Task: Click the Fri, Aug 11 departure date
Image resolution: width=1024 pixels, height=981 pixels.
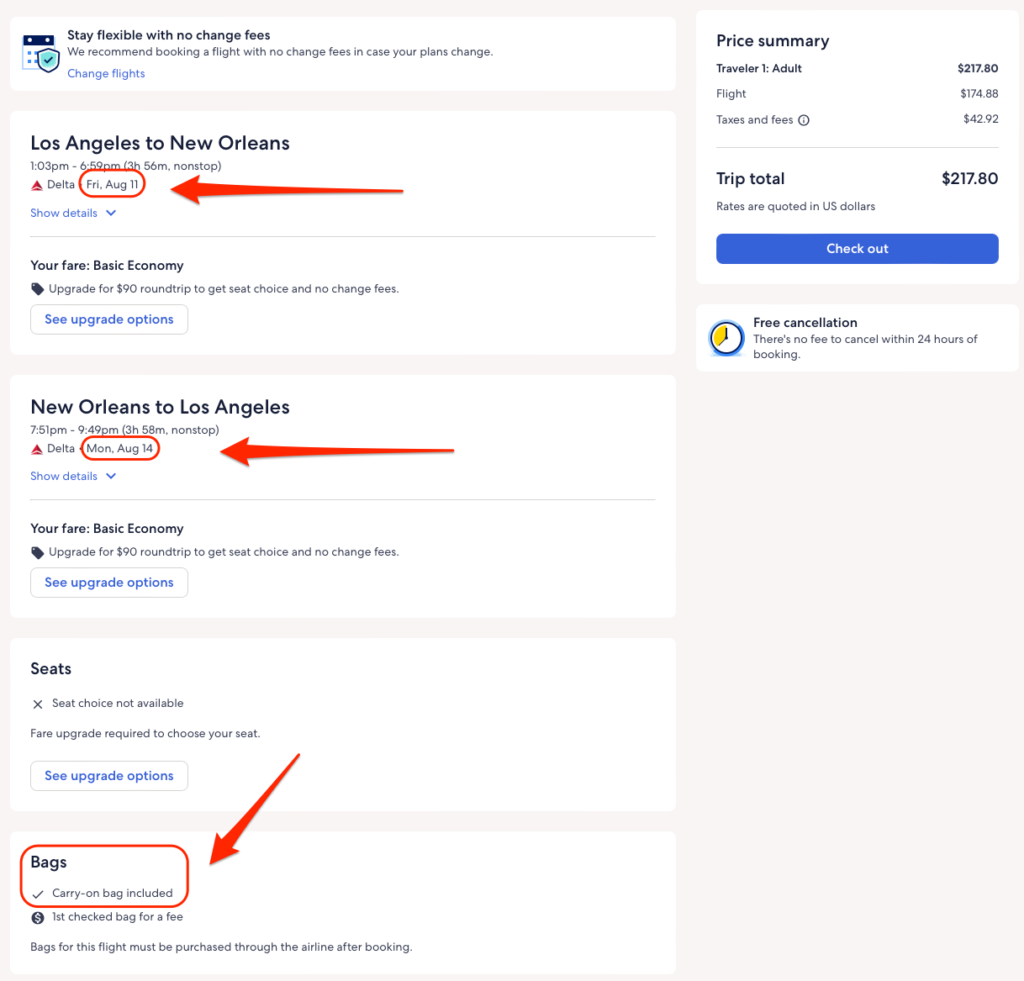Action: point(113,185)
